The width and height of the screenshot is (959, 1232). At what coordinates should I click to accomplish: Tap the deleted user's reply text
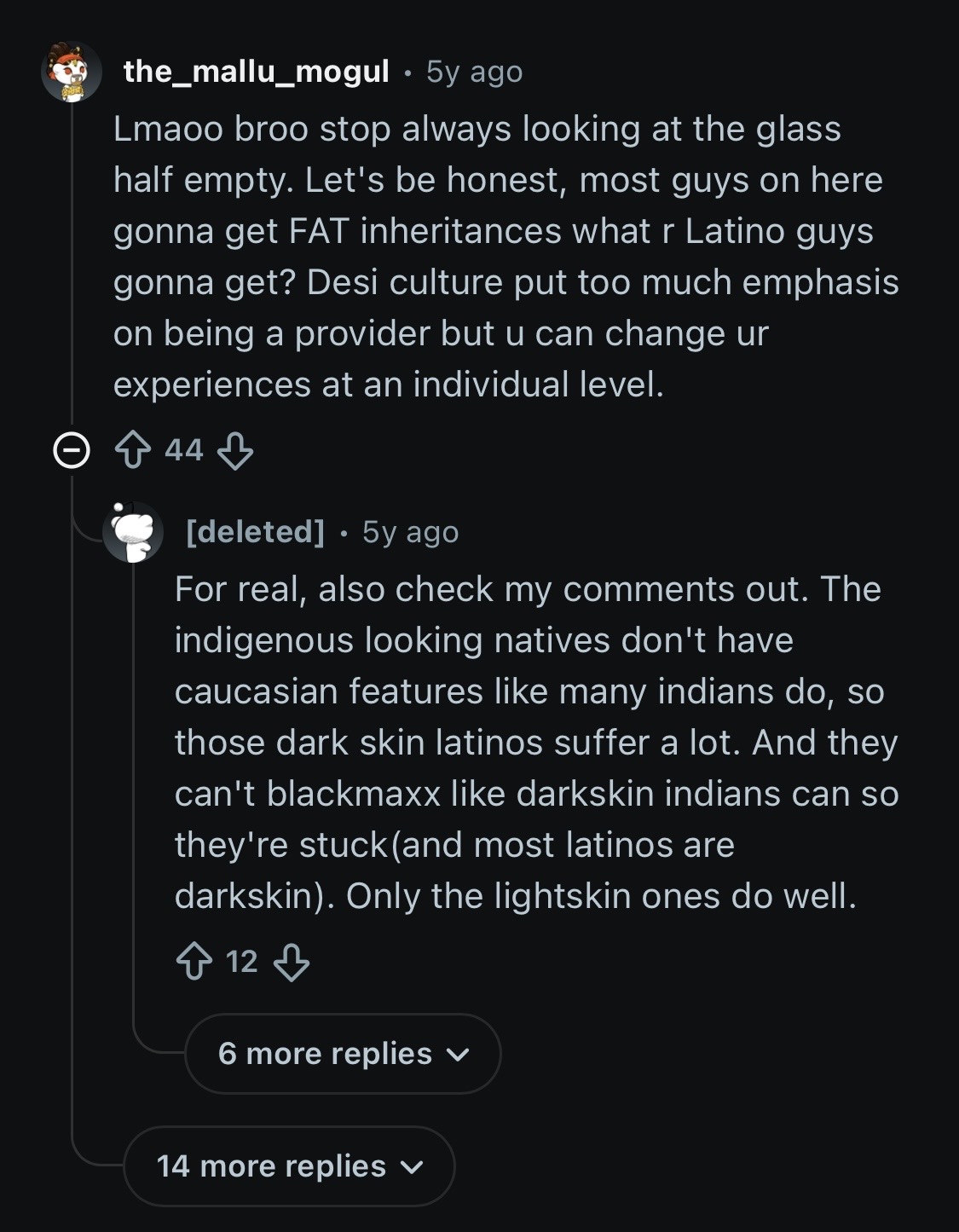point(537,743)
